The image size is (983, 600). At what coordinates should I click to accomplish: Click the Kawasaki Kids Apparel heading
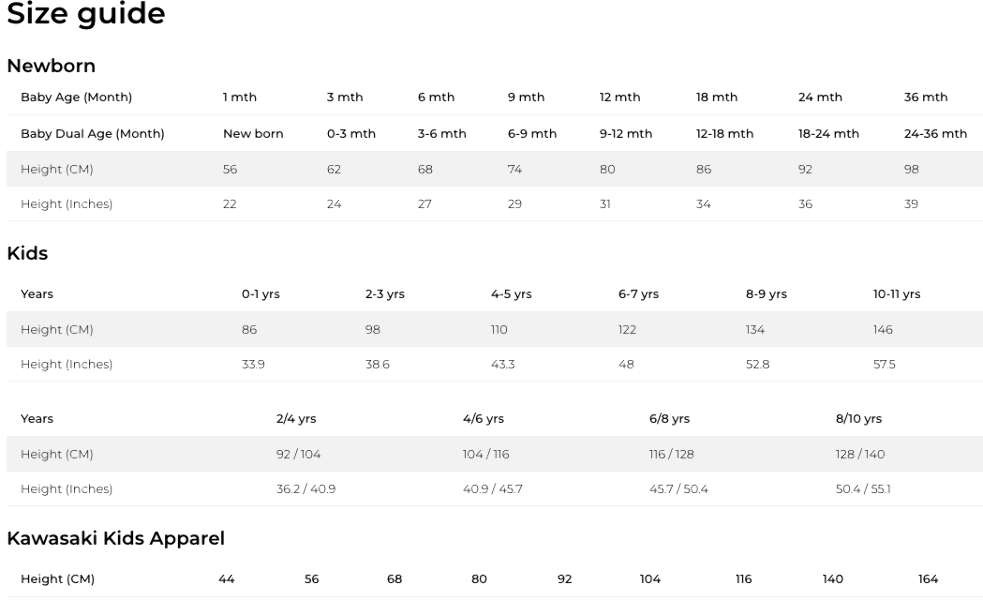coord(115,539)
